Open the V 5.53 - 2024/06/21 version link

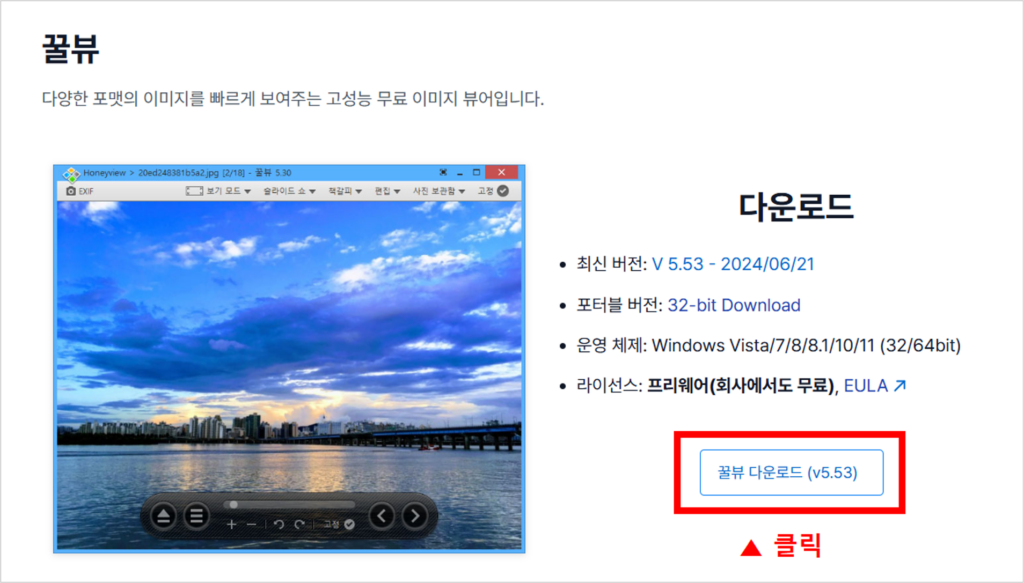click(x=733, y=264)
